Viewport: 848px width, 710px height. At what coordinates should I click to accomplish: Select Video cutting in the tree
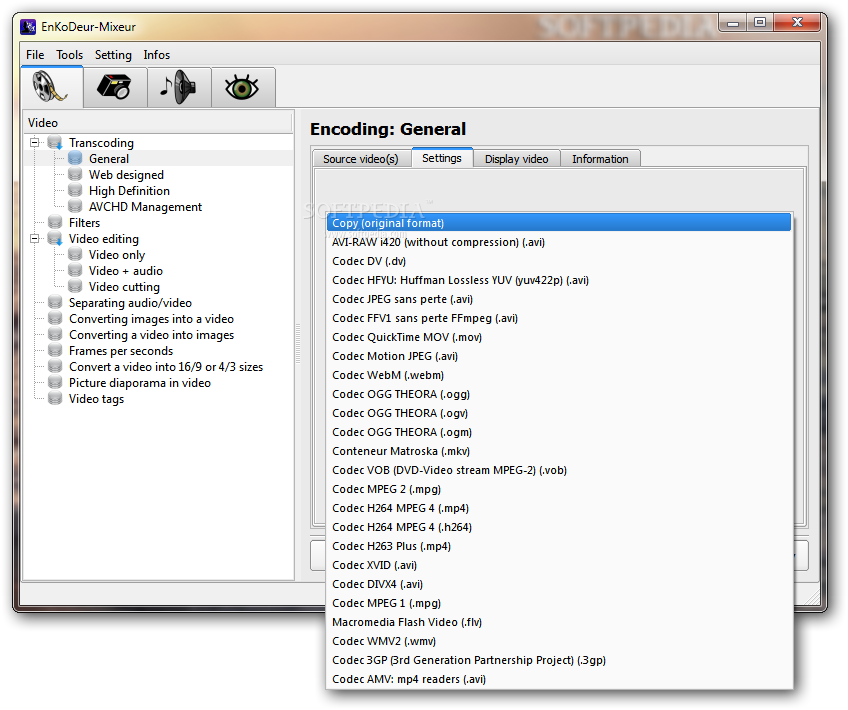[x=124, y=287]
